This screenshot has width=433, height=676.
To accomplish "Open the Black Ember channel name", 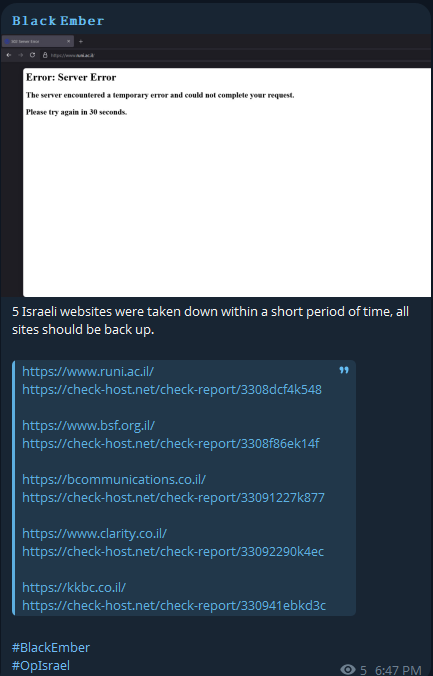I will click(58, 21).
